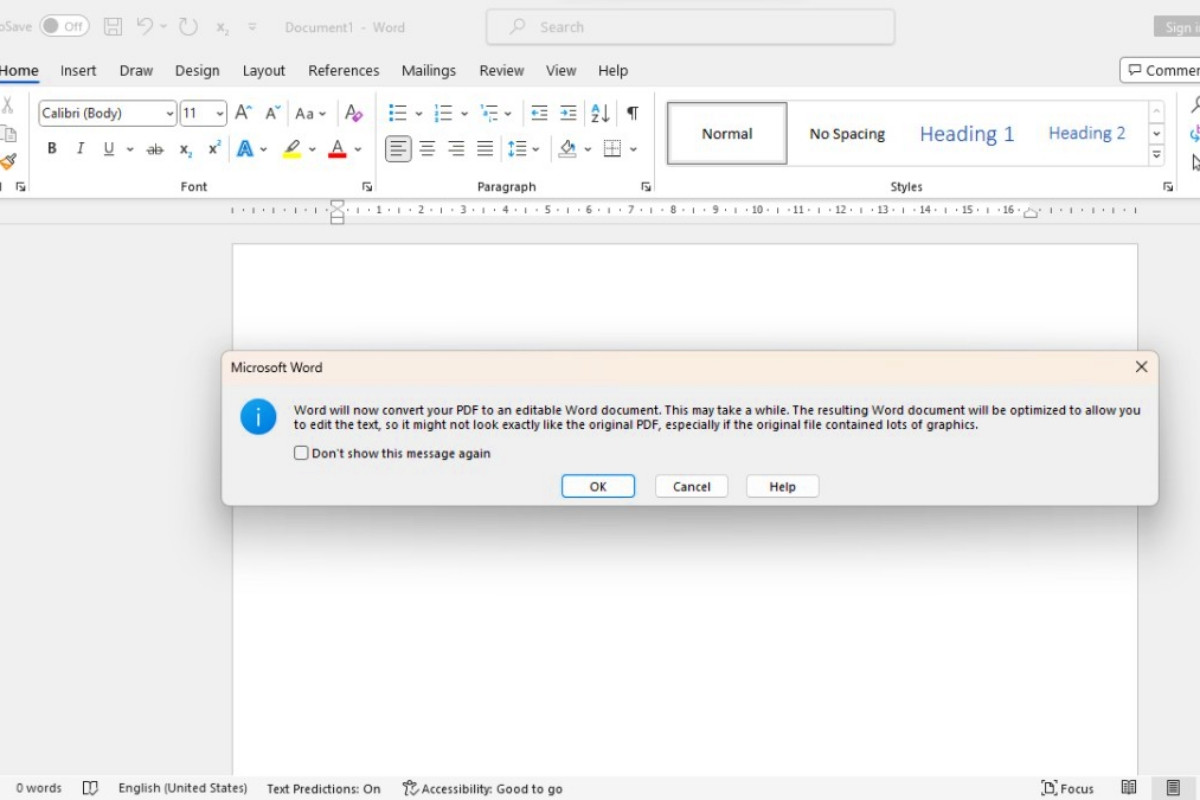Image resolution: width=1200 pixels, height=800 pixels.
Task: Expand the Styles gallery More arrow
Action: point(1157,155)
